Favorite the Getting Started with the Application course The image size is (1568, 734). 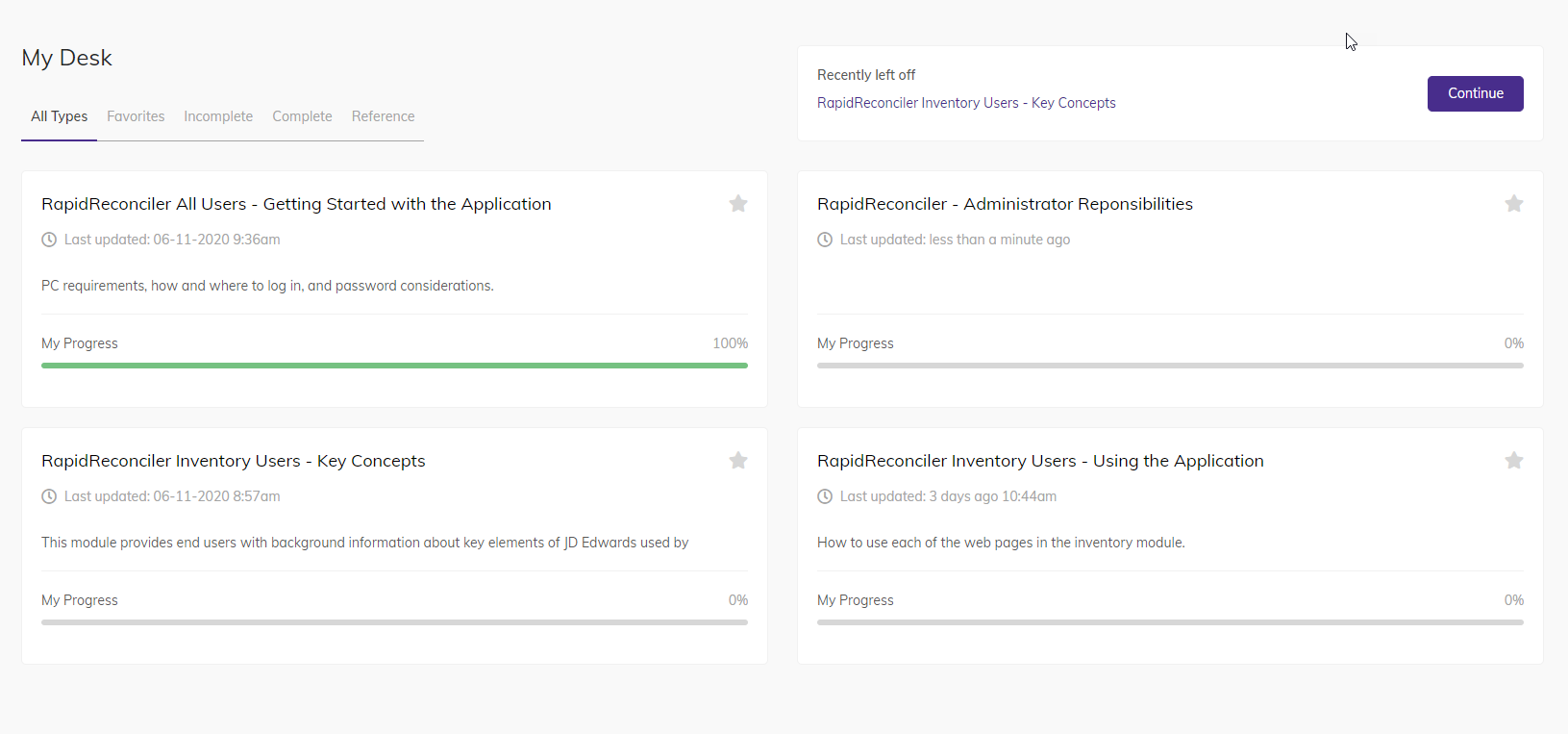point(738,204)
